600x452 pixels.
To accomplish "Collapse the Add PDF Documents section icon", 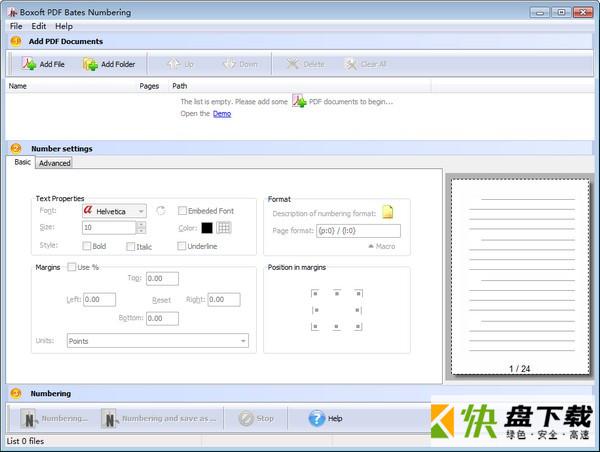I will (x=16, y=41).
